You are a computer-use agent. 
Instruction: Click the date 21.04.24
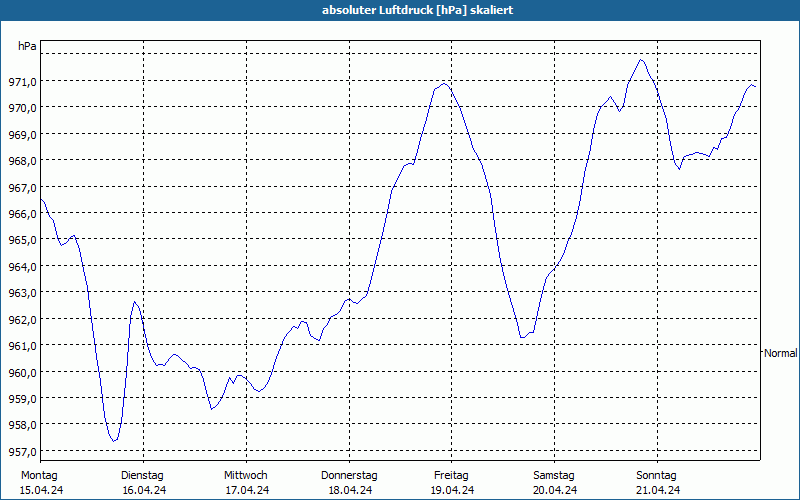pos(658,490)
